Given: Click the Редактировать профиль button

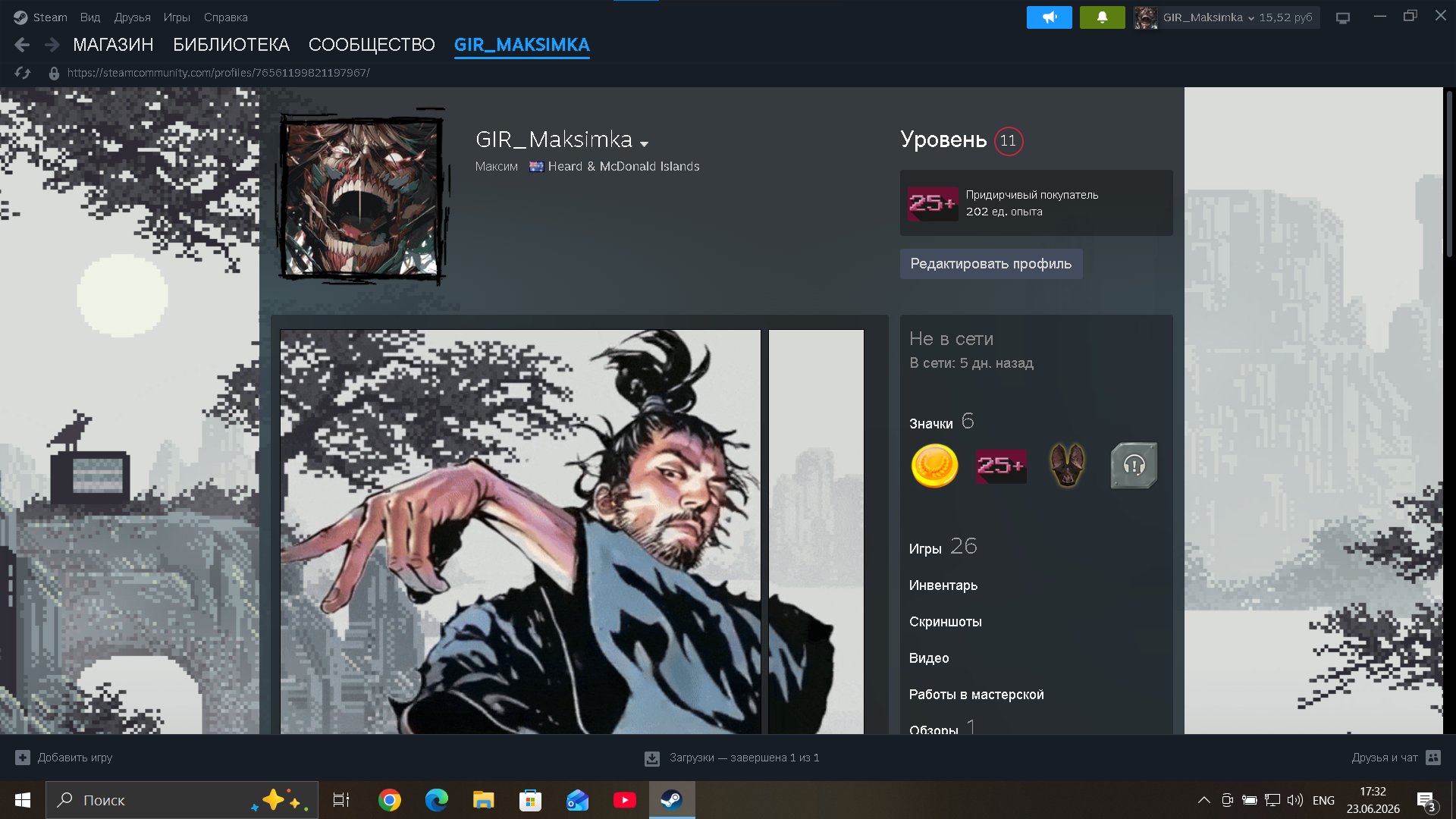Looking at the screenshot, I should coord(991,264).
